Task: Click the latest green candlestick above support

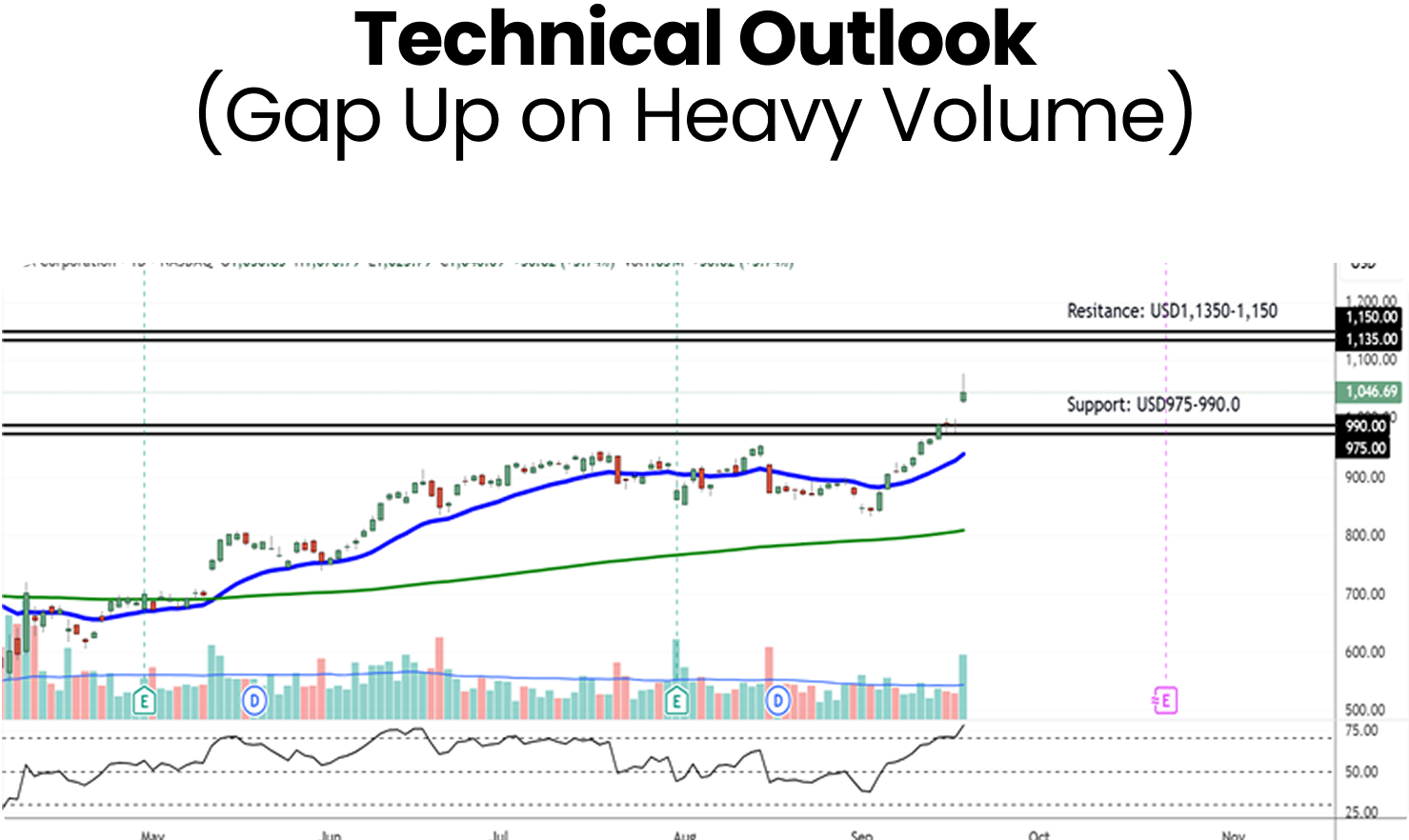Action: pyautogui.click(x=964, y=396)
